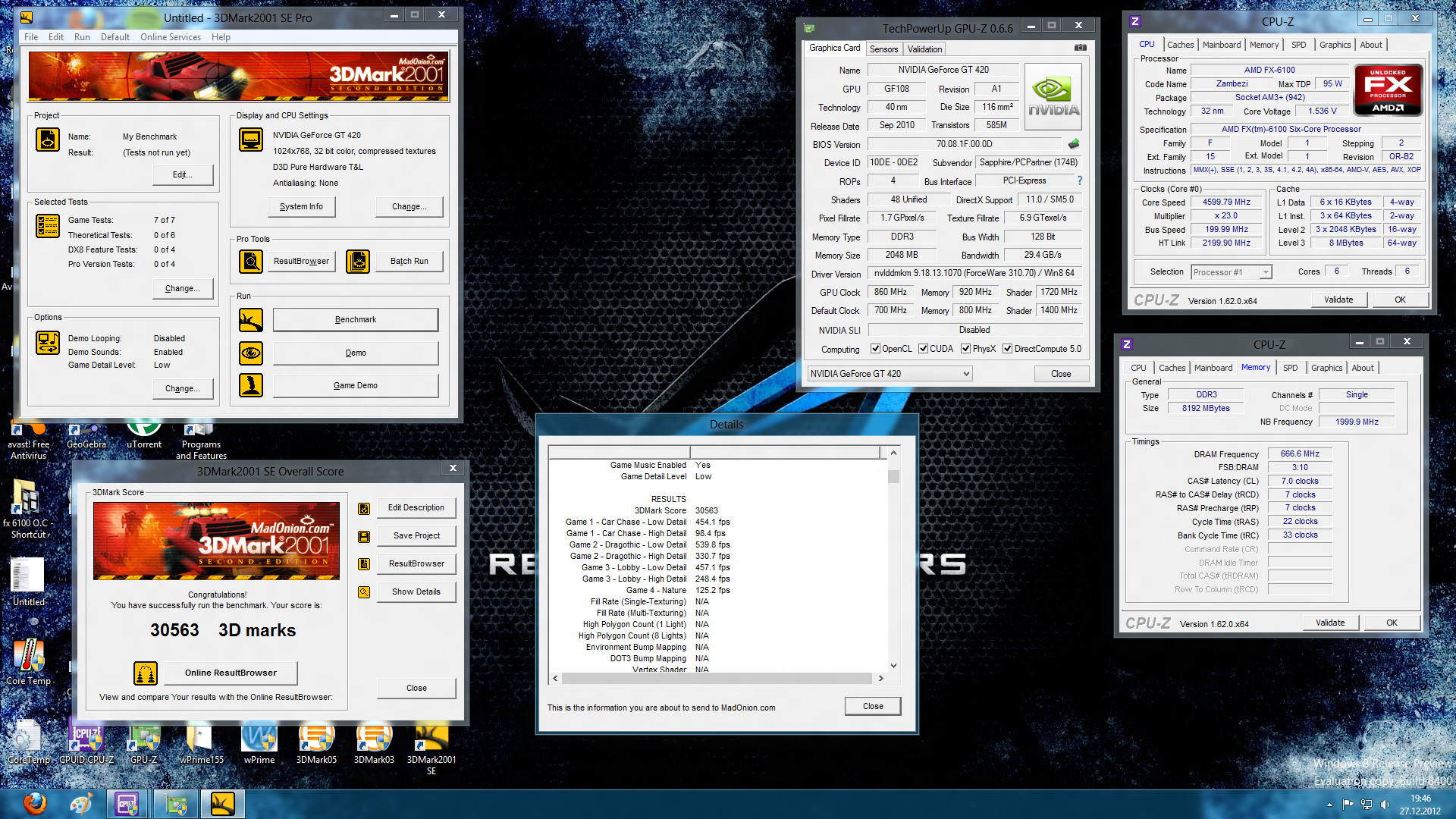
Task: Click Close button in Details window
Action: pos(873,706)
